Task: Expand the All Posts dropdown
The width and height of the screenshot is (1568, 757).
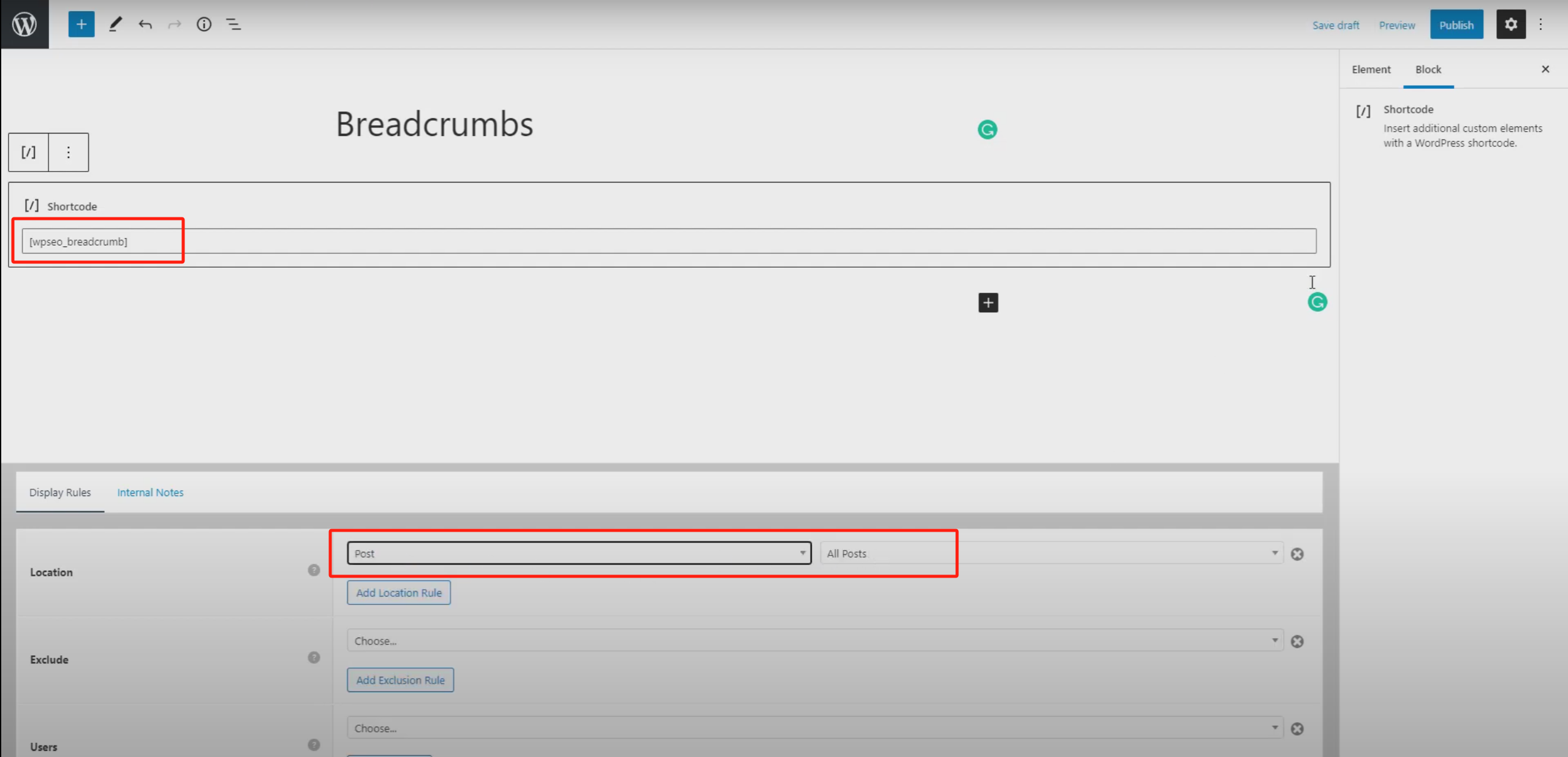Action: coord(1051,553)
